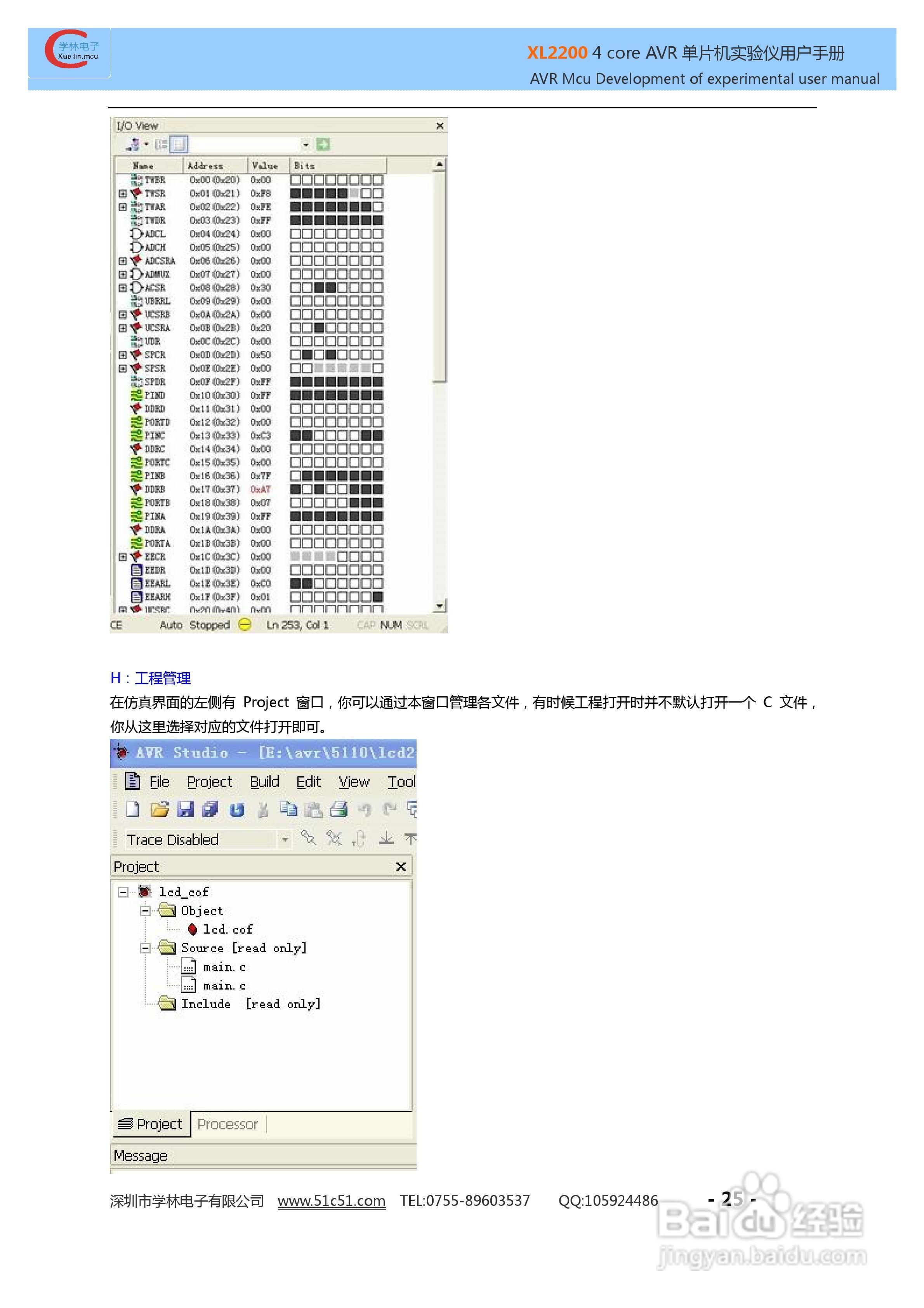Screen dimensions: 924x1308
Task: Toggle the leftmost bit box of PORTB
Action: pyautogui.click(x=296, y=503)
